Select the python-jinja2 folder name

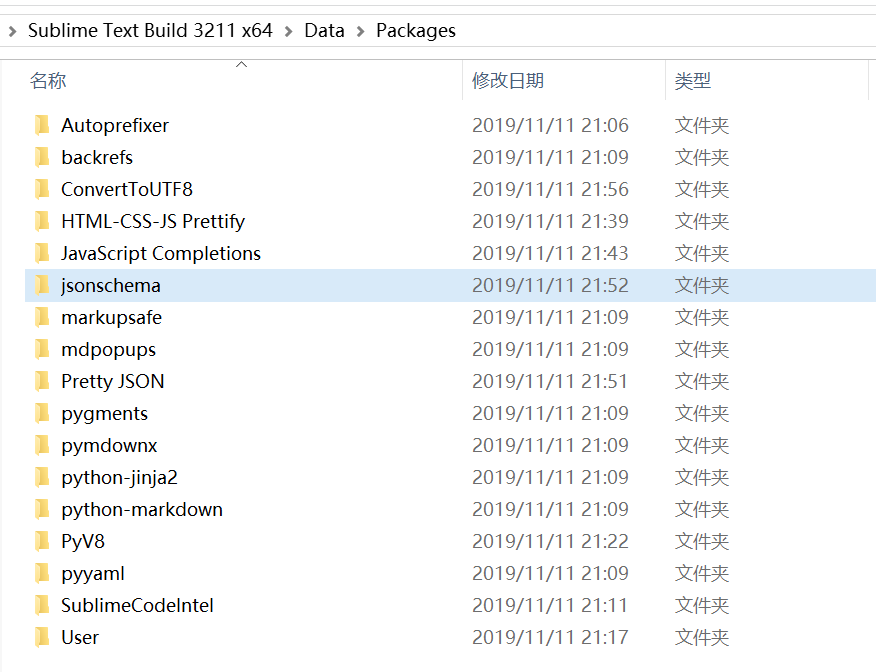point(120,478)
